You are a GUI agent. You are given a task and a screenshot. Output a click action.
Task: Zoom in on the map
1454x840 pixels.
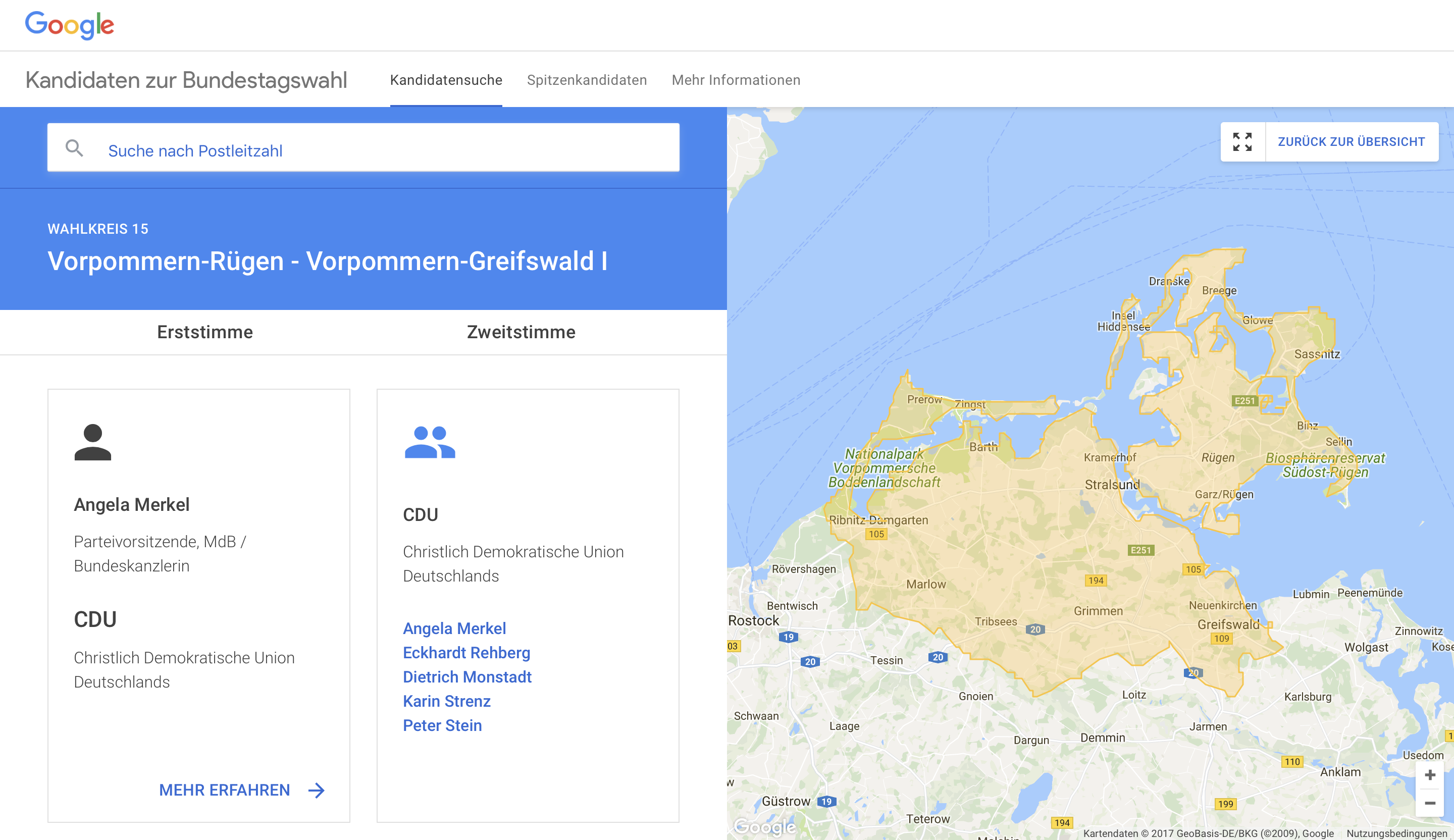point(1430,775)
